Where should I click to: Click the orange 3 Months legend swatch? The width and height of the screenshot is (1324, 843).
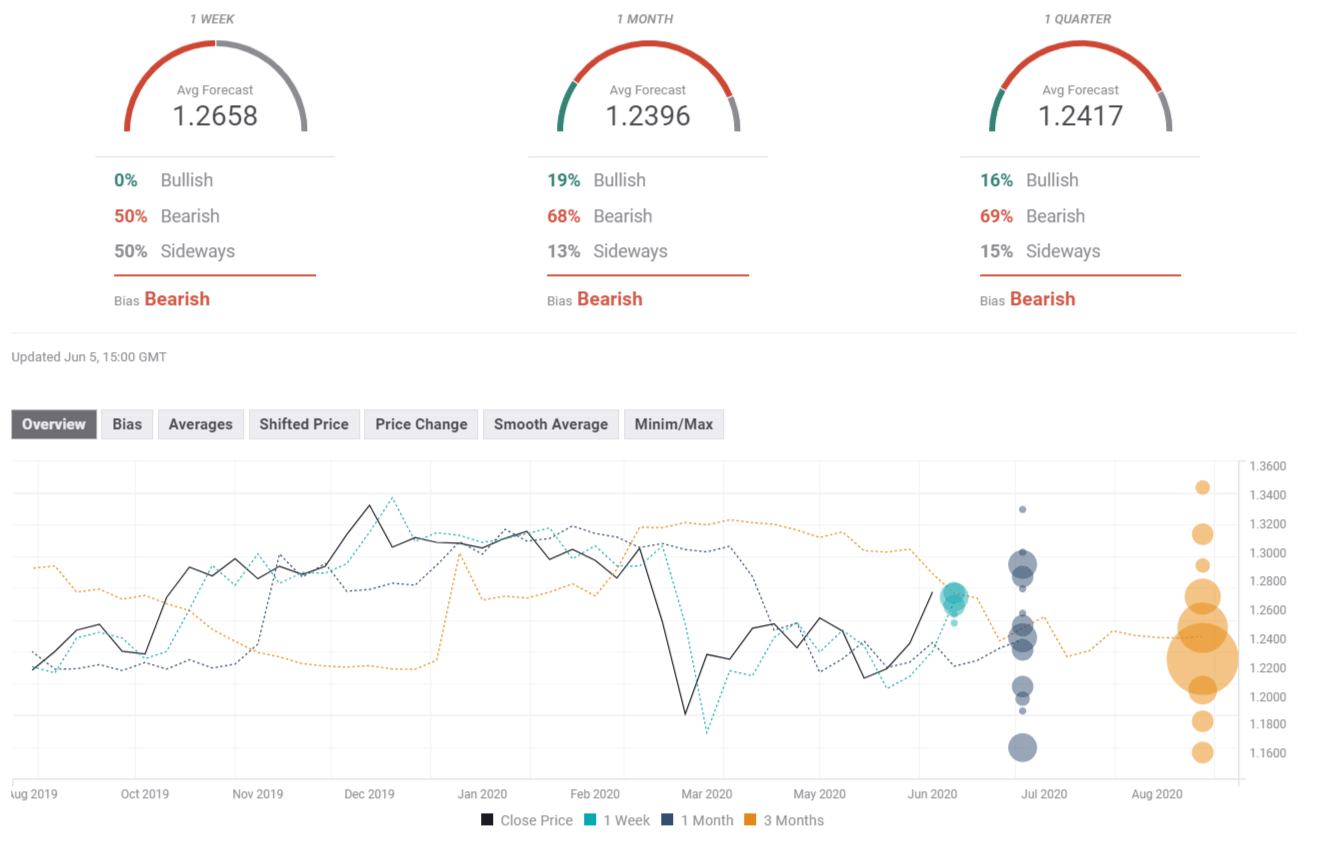point(749,820)
